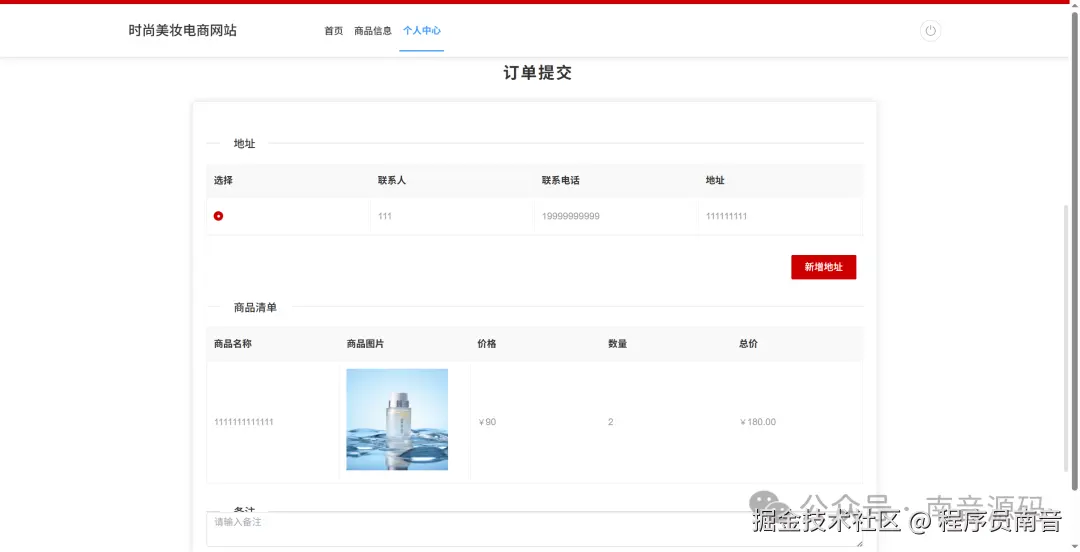Click the total ￥180.00 cell
Viewport: 1080px width, 552px height.
pyautogui.click(x=798, y=422)
